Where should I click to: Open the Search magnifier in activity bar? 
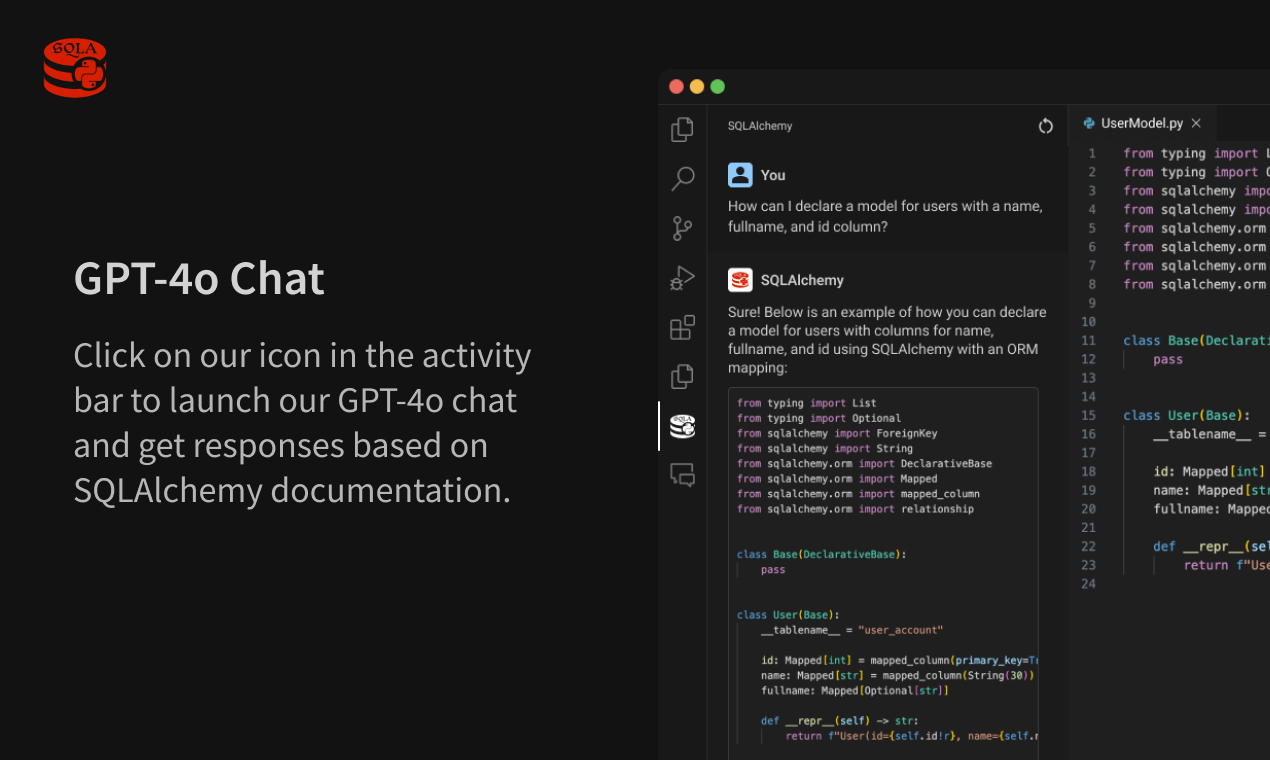point(682,179)
